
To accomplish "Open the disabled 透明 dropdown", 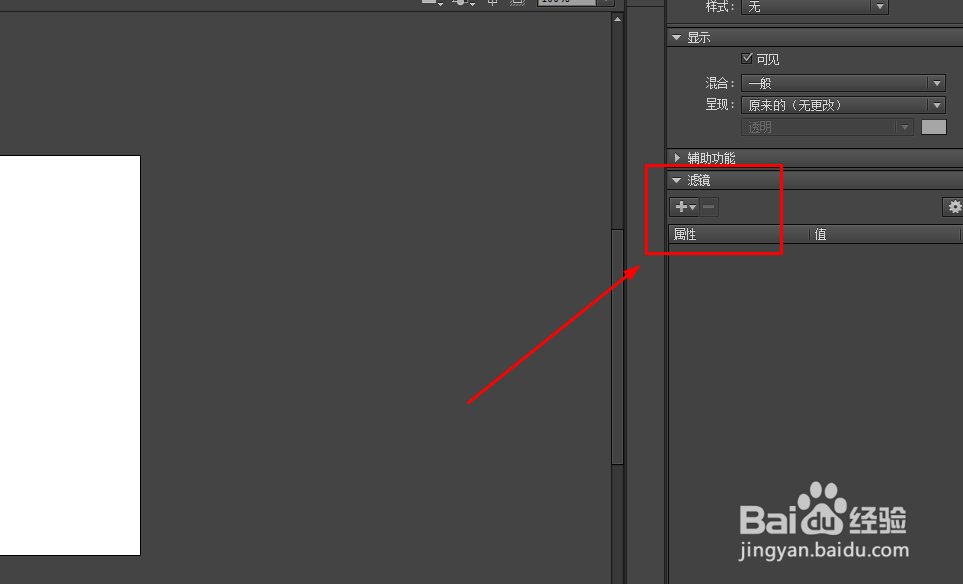I will [x=827, y=127].
